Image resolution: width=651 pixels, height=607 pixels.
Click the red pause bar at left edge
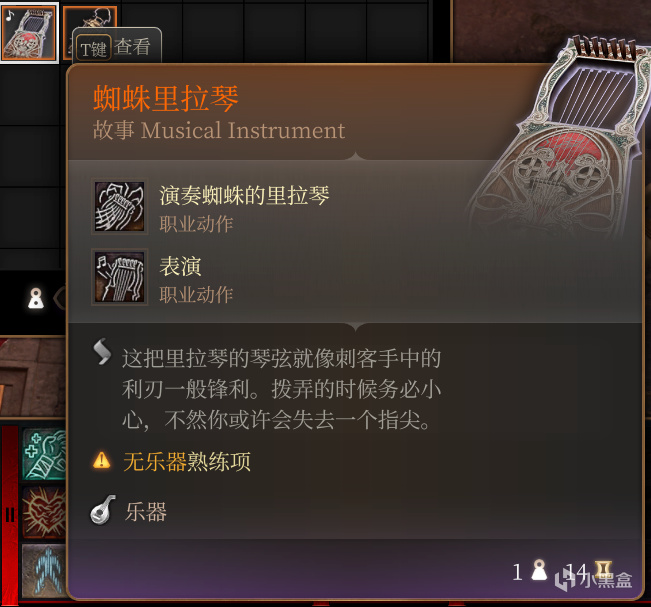tap(9, 515)
